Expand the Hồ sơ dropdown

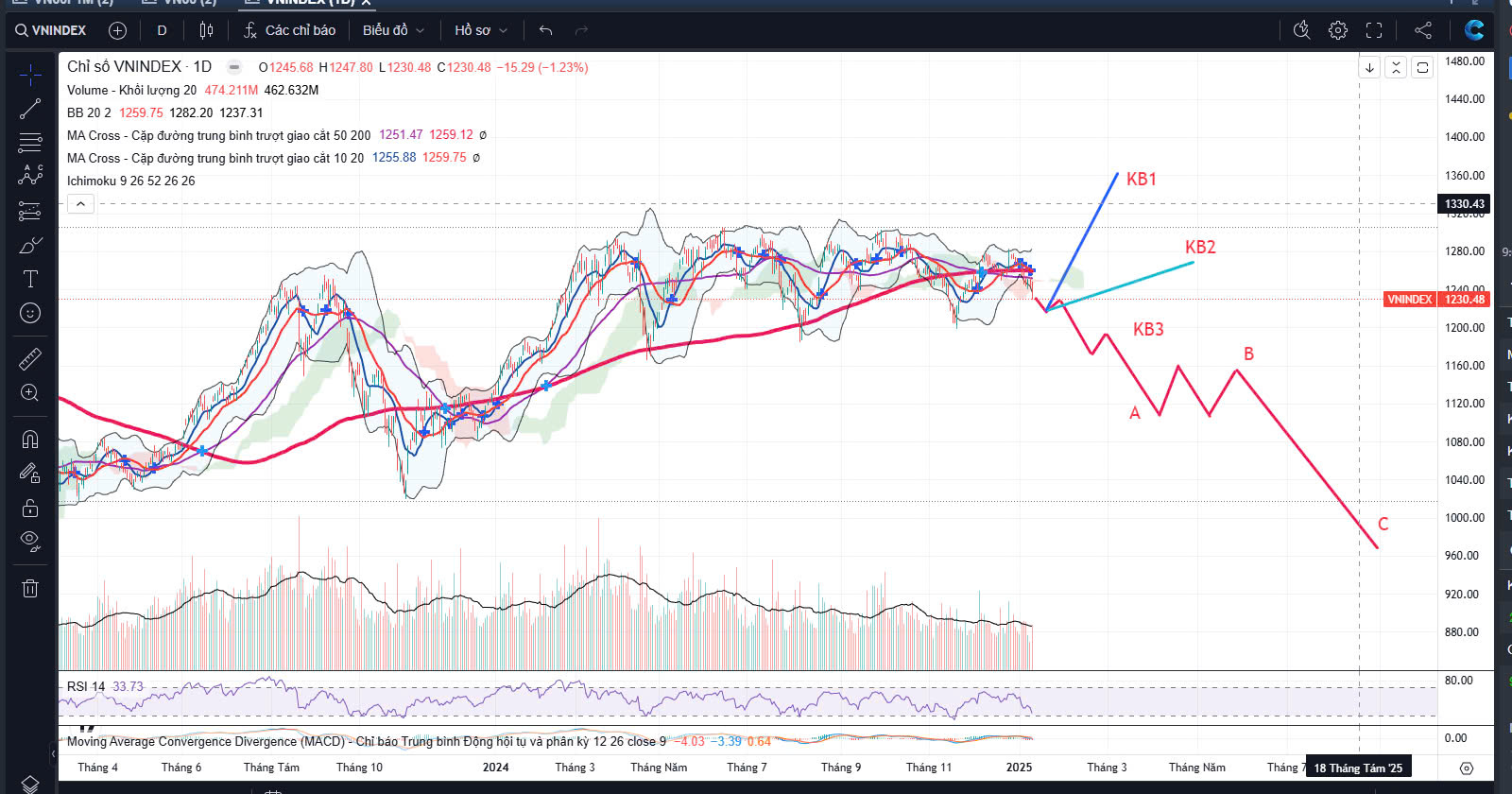[481, 30]
